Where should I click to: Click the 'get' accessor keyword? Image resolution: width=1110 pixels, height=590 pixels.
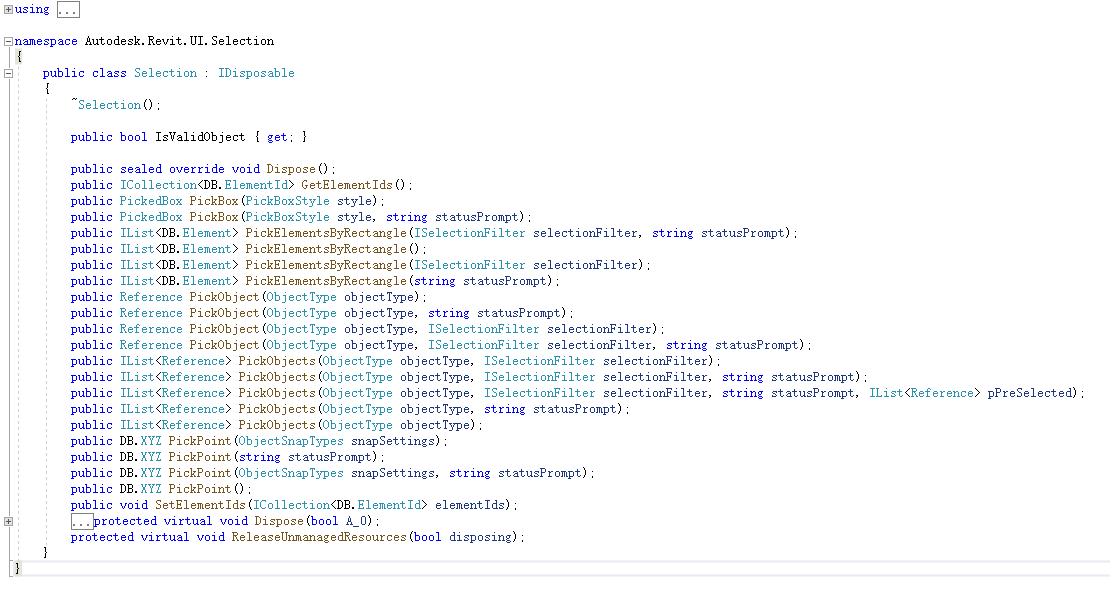click(277, 137)
